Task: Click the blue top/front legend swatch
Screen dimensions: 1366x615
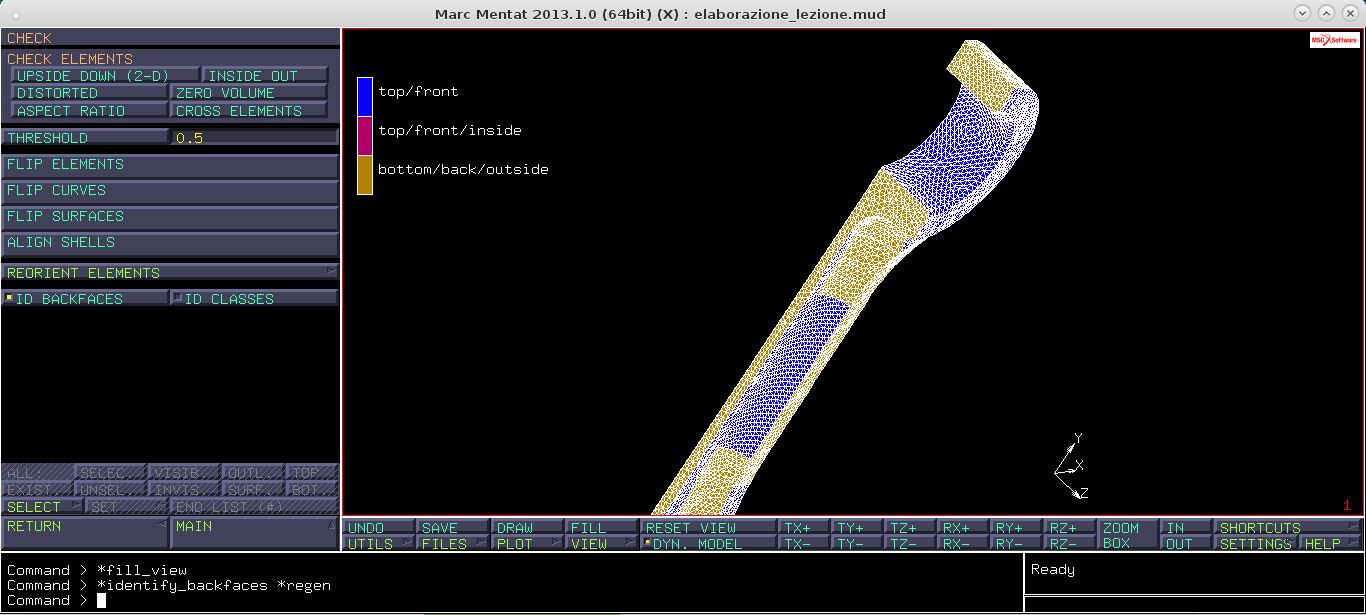Action: click(x=365, y=97)
